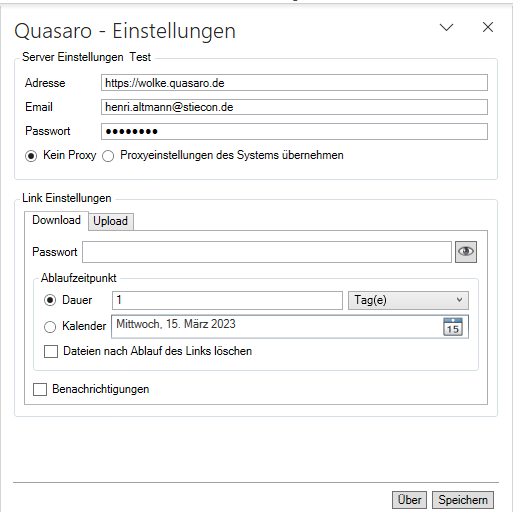Click the Link Einstellungen group label
This screenshot has height=512, width=513.
tap(67, 198)
